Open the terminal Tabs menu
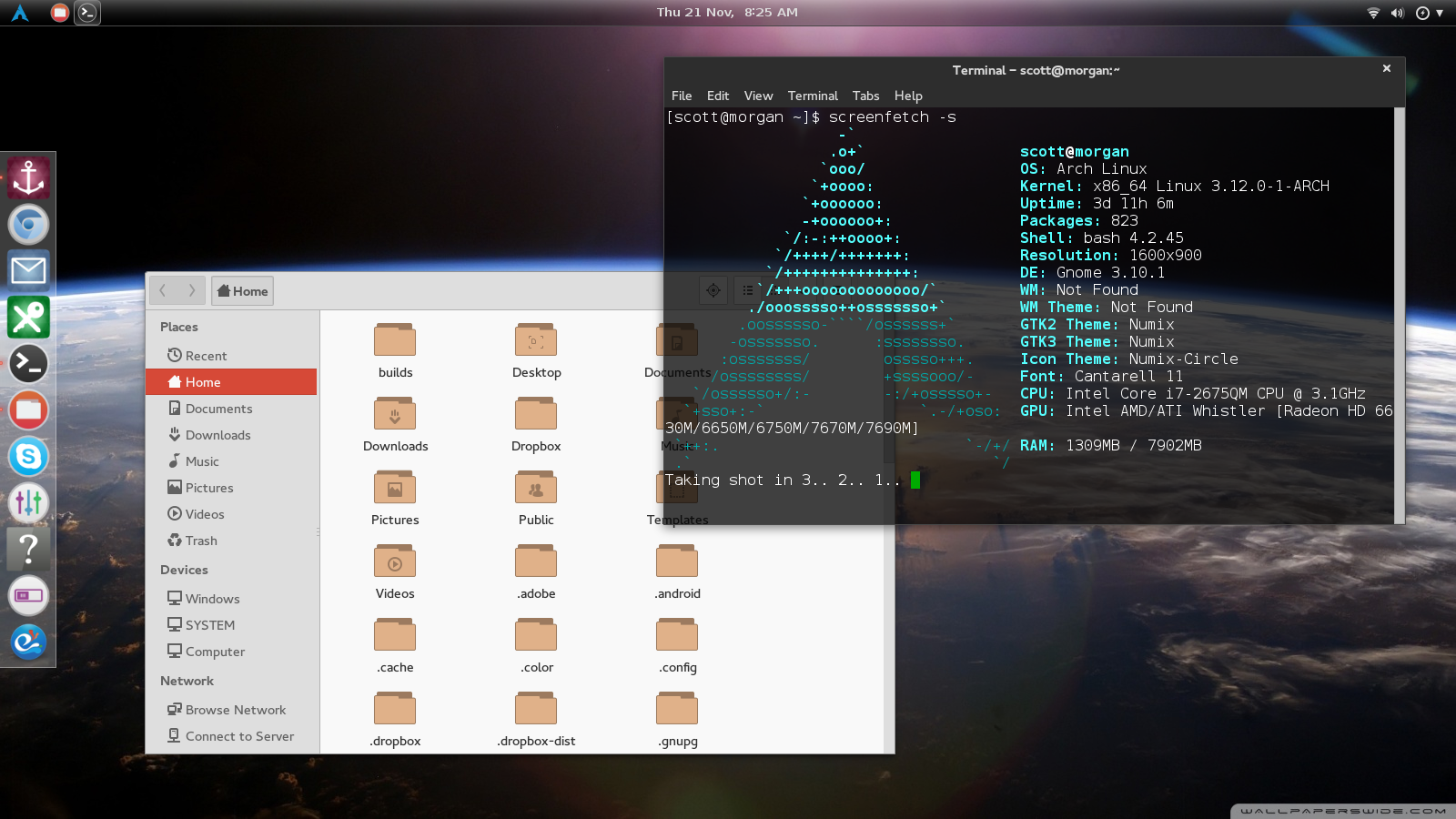 (x=865, y=96)
